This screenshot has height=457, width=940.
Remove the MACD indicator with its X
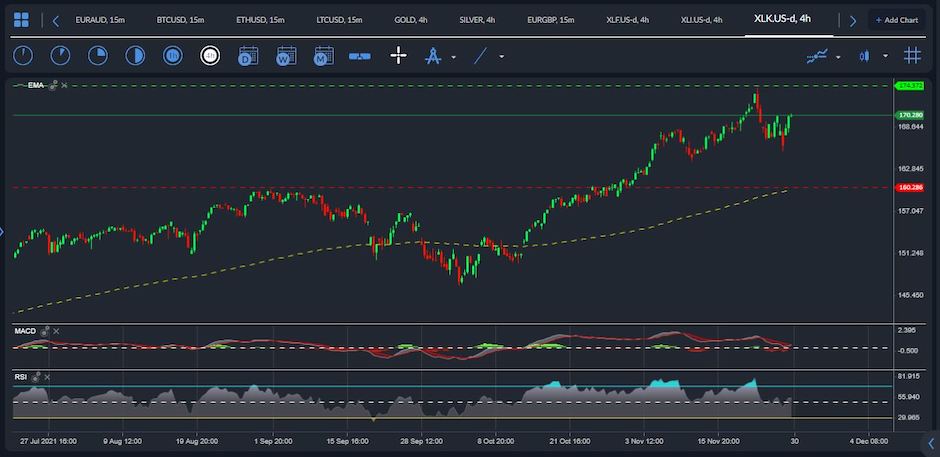click(56, 331)
